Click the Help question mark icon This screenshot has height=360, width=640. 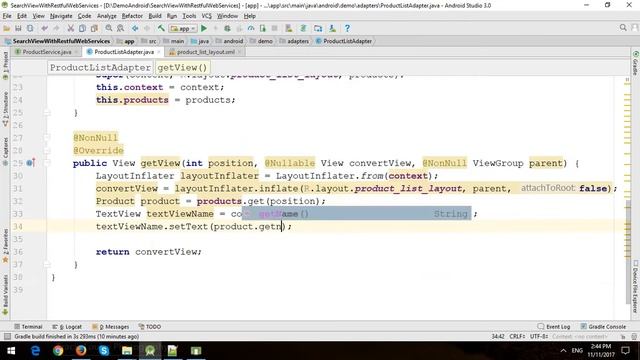(347, 28)
